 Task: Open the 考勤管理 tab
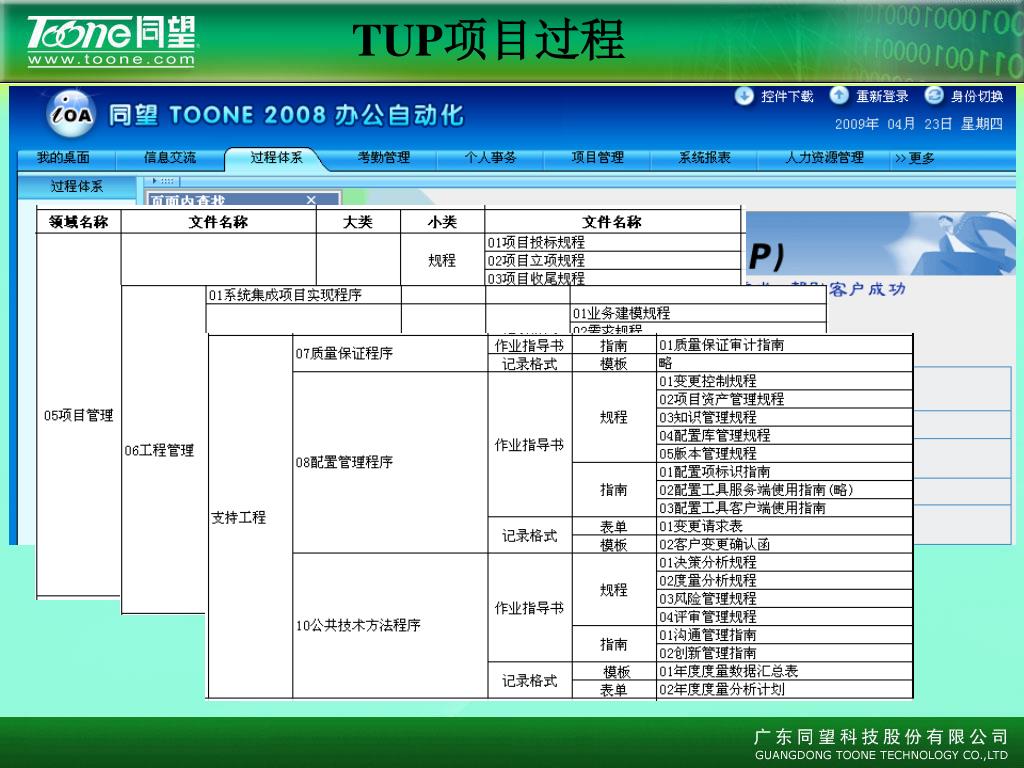click(x=384, y=157)
